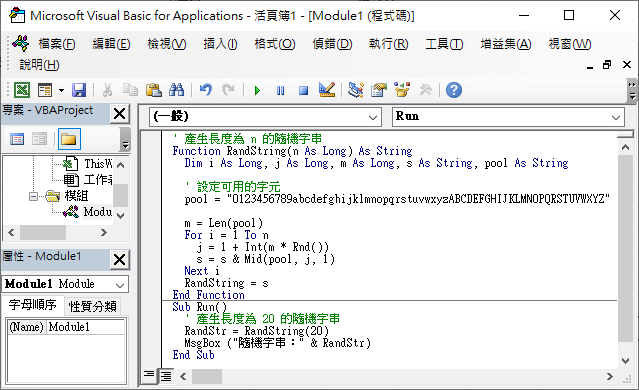Click the Undo arrow icon
The image size is (639, 390).
tap(206, 90)
